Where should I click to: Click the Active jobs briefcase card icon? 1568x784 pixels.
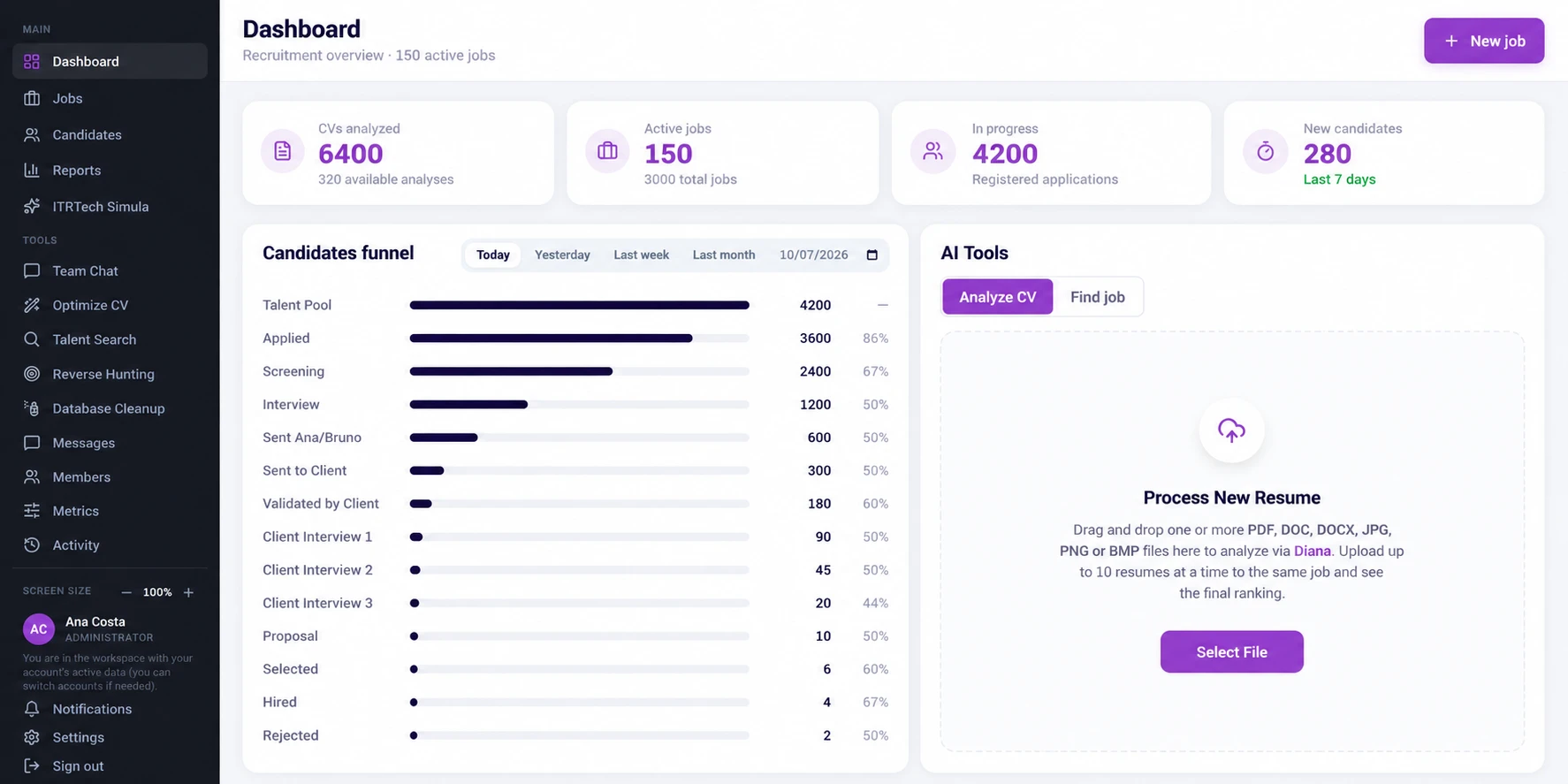[607, 151]
